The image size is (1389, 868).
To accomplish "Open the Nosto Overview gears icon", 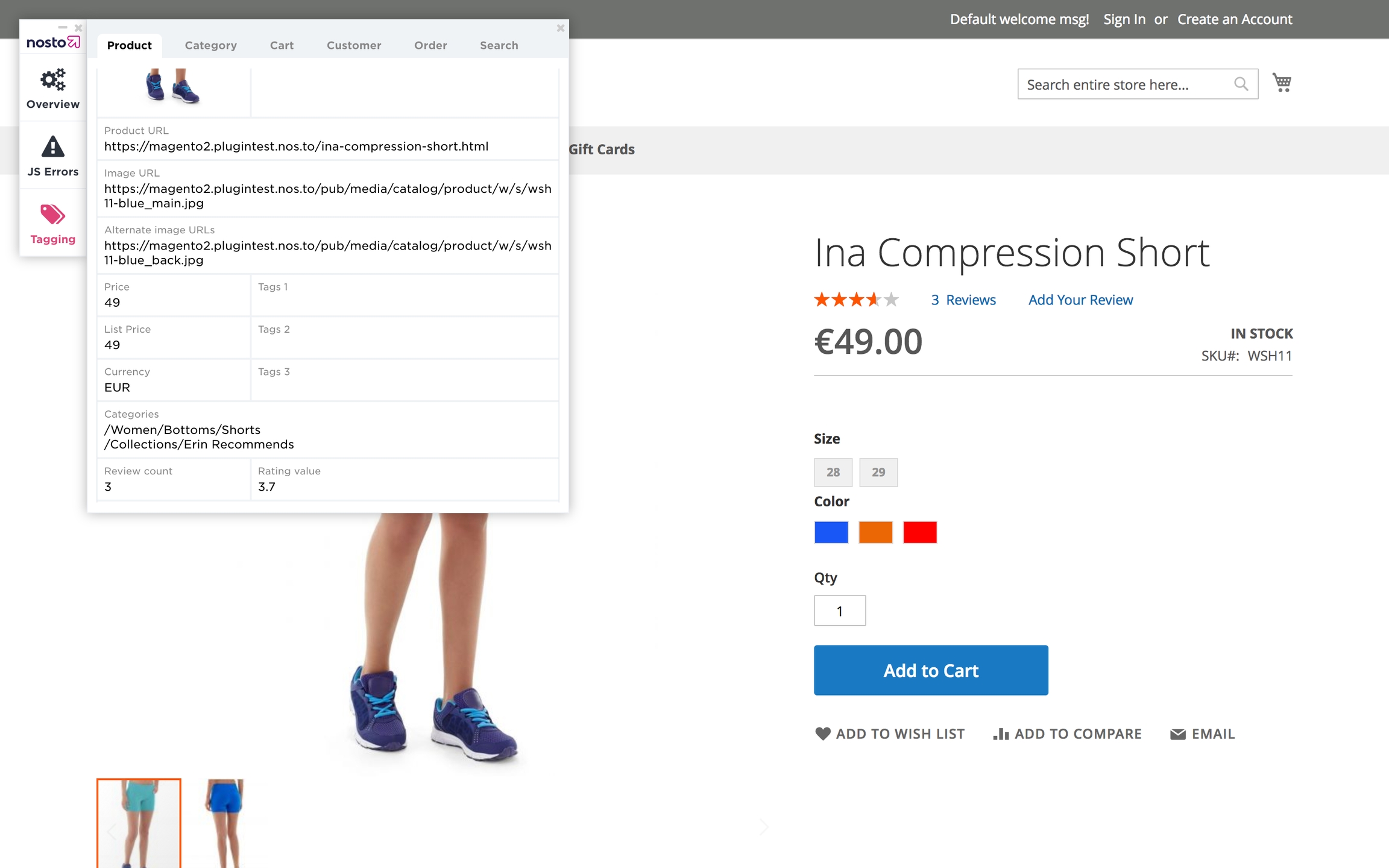I will 53,80.
